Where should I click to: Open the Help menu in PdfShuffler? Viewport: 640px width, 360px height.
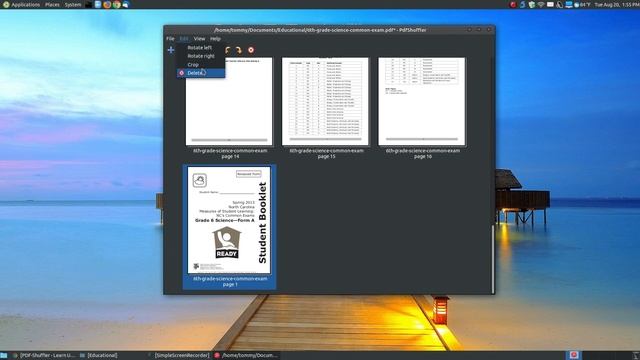coord(215,39)
